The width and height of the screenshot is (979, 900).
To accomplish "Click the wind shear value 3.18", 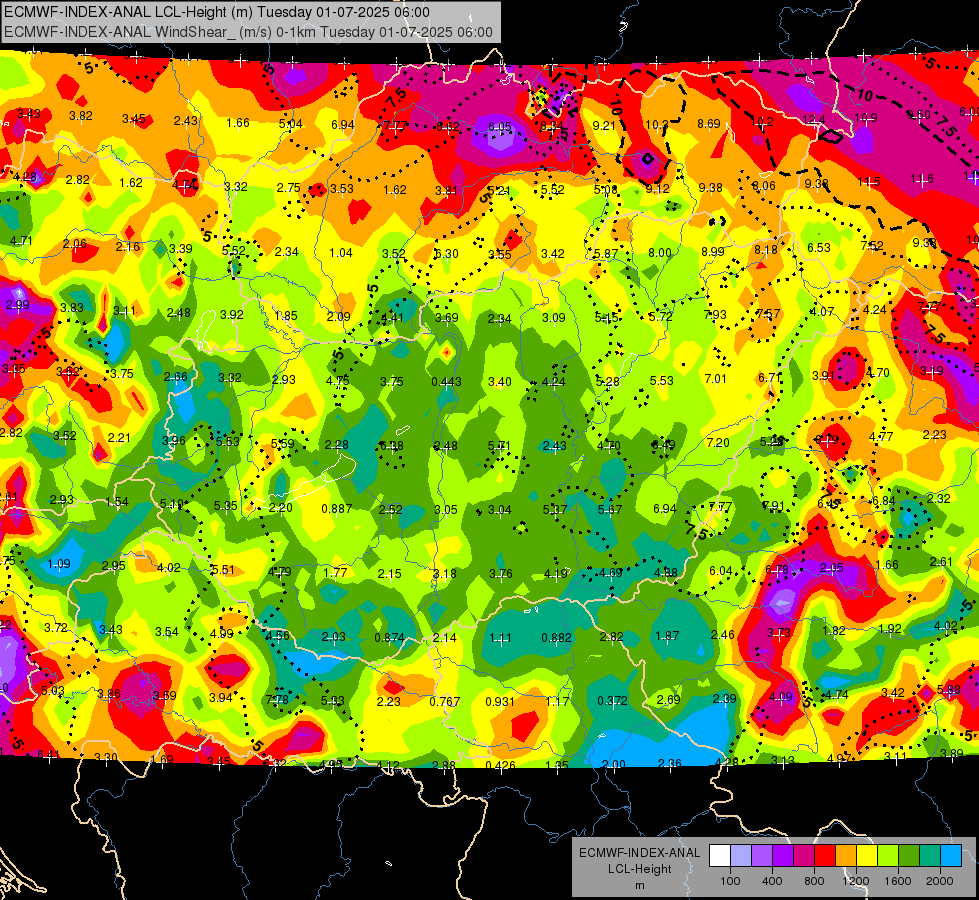I will pyautogui.click(x=445, y=573).
